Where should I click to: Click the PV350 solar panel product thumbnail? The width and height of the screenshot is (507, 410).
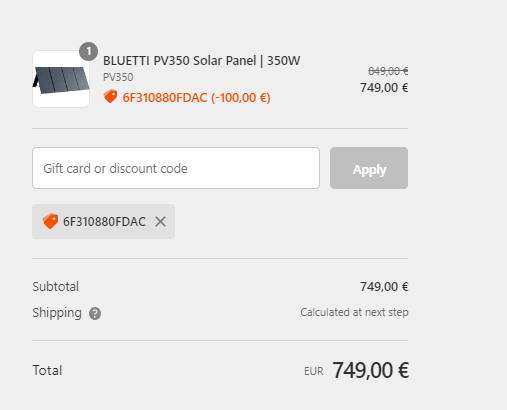pos(61,79)
